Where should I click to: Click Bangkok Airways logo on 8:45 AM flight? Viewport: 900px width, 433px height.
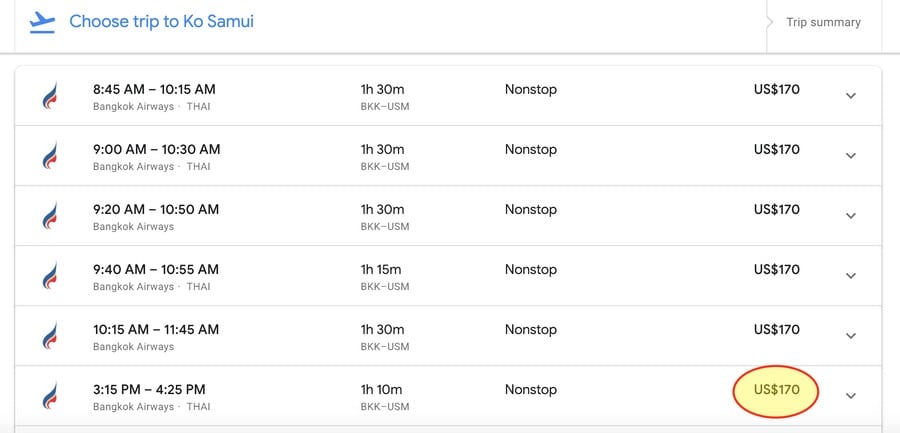[x=50, y=95]
